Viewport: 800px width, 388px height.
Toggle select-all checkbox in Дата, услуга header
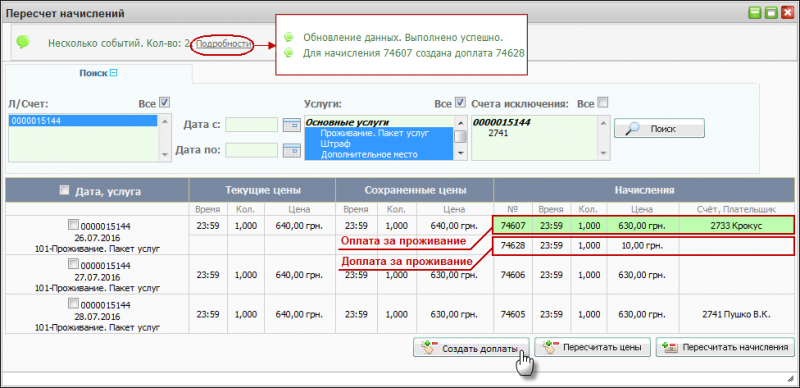(x=64, y=190)
